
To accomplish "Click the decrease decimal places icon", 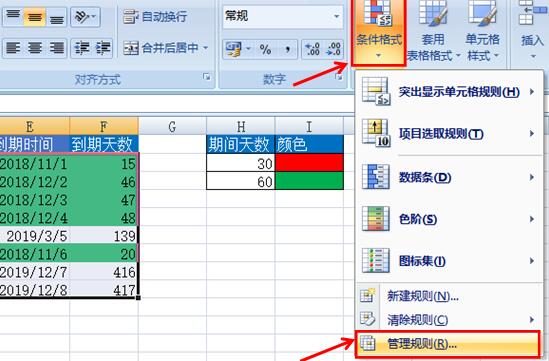I will [x=333, y=49].
